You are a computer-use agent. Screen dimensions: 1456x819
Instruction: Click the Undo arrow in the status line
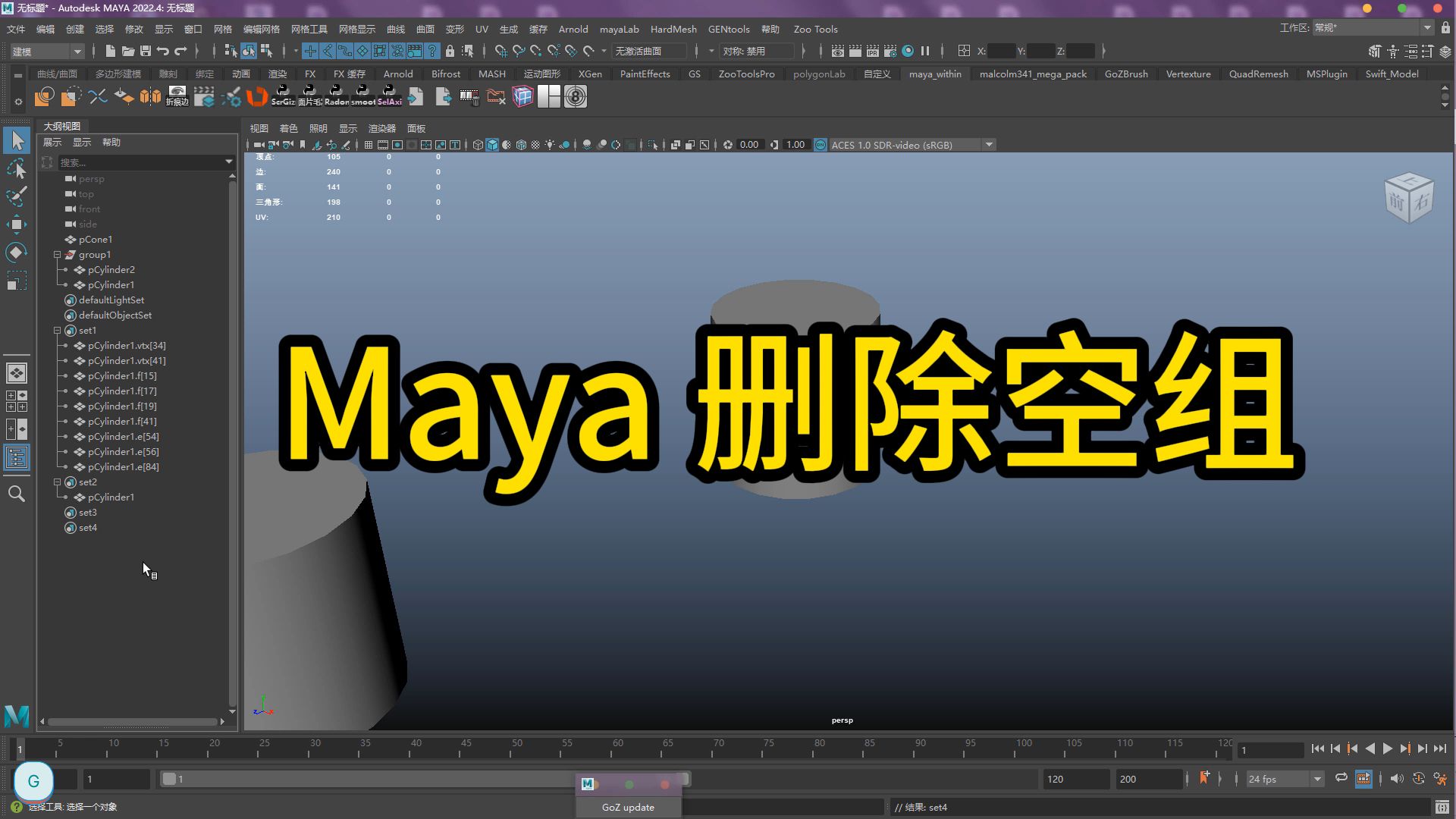click(x=163, y=51)
